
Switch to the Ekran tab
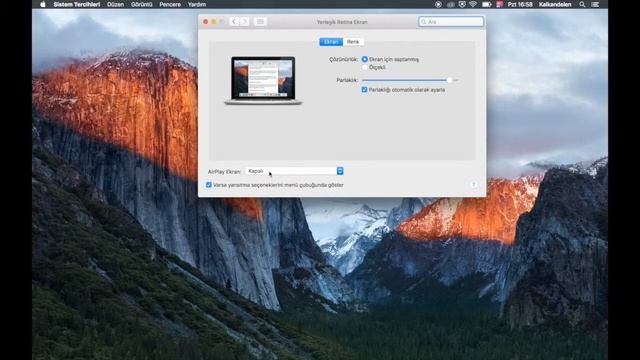click(x=331, y=42)
